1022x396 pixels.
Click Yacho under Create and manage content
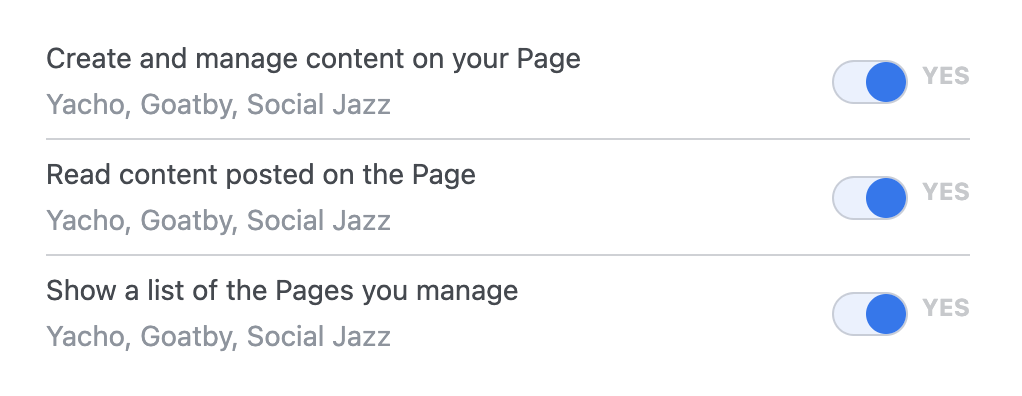[x=85, y=106]
